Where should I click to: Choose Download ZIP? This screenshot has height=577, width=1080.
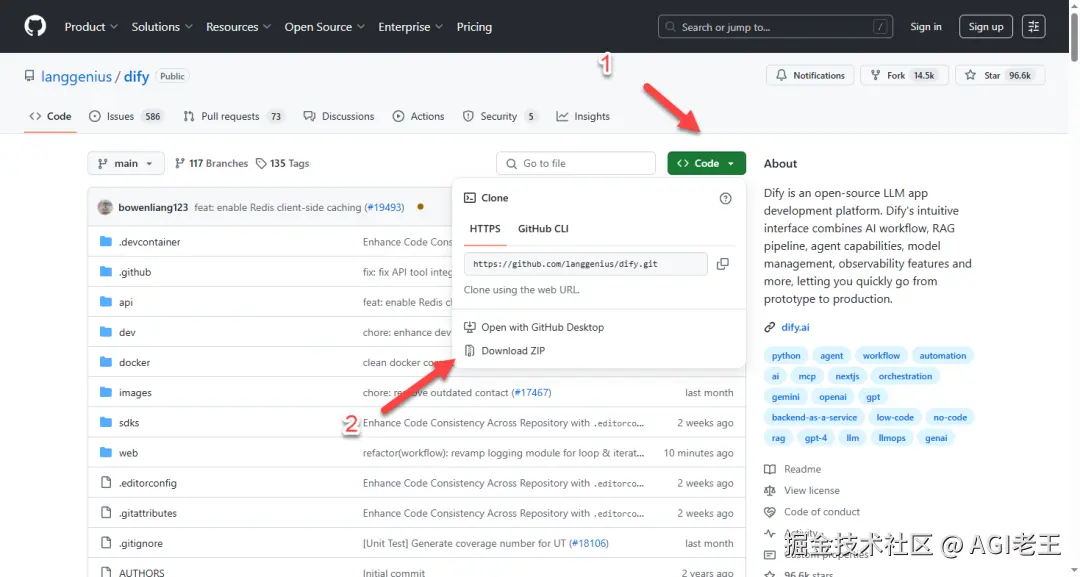(x=512, y=351)
